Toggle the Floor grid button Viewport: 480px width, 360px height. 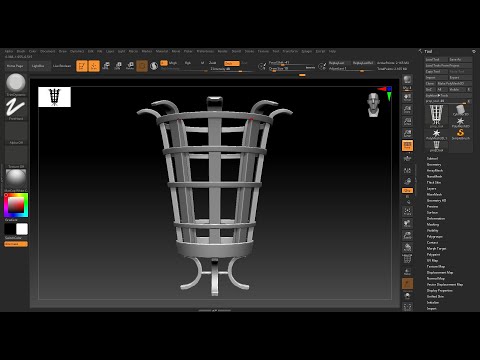[x=407, y=158]
